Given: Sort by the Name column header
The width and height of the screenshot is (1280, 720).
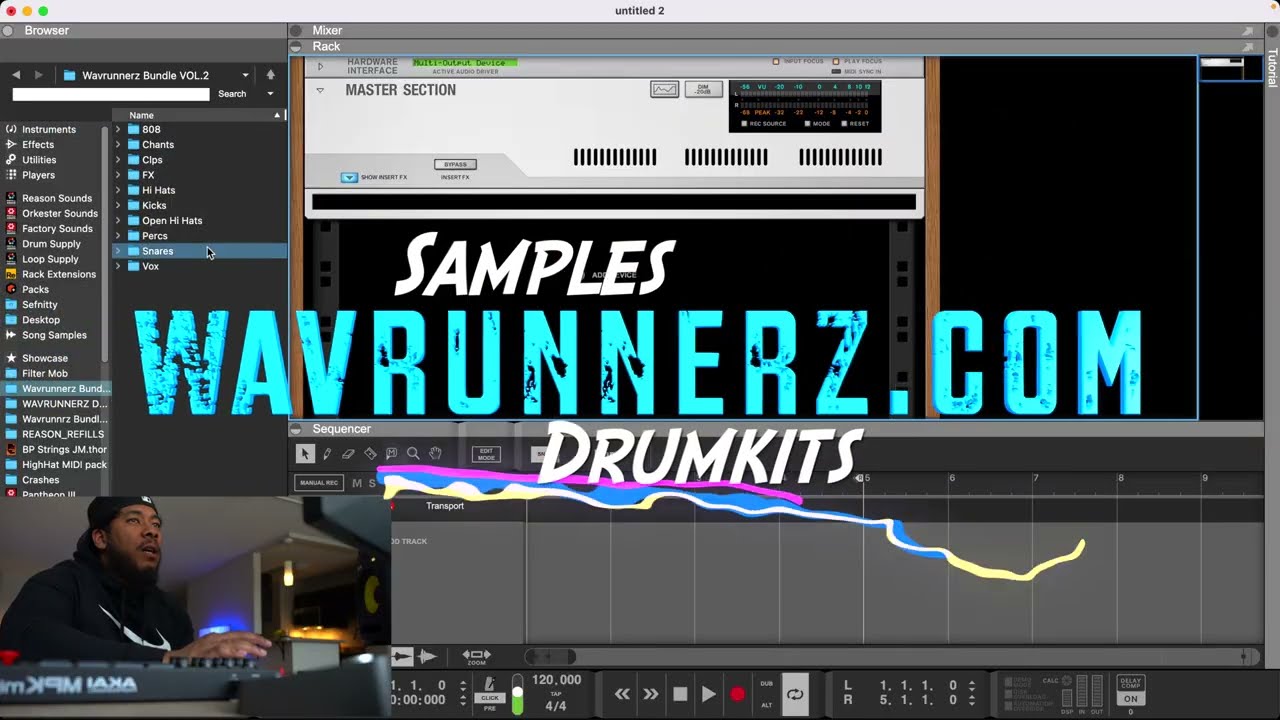Looking at the screenshot, I should [200, 115].
